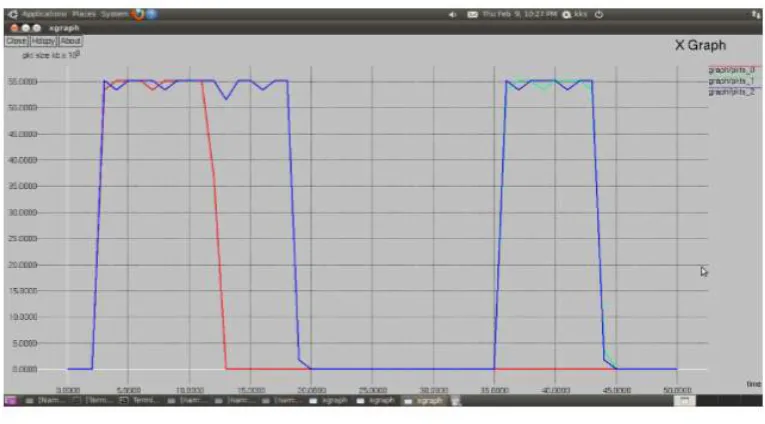Open the mail envelope indicator
Image resolution: width=765 pixels, height=424 pixels.
pyautogui.click(x=472, y=15)
